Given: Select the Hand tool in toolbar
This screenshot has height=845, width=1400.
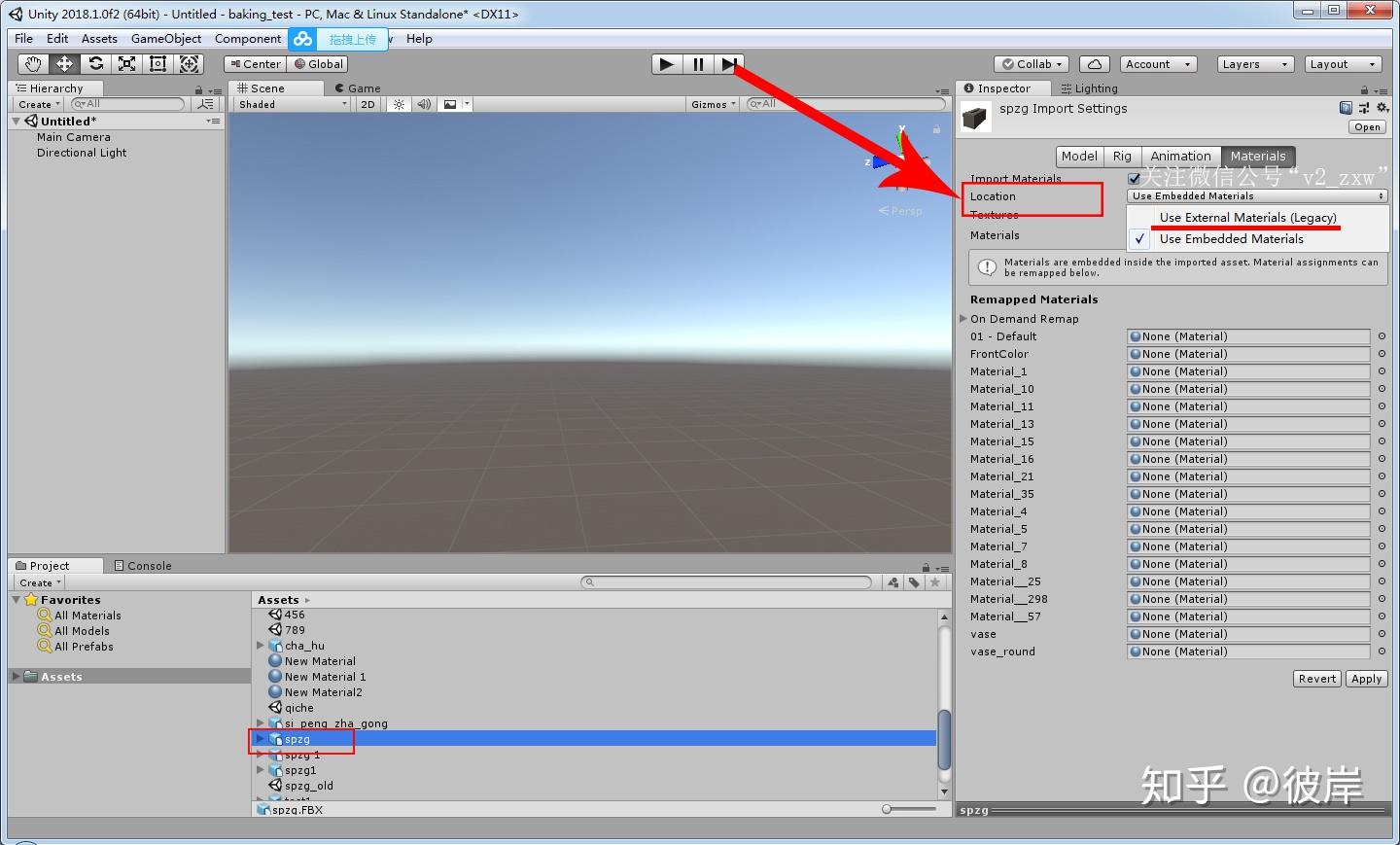Looking at the screenshot, I should 33,64.
